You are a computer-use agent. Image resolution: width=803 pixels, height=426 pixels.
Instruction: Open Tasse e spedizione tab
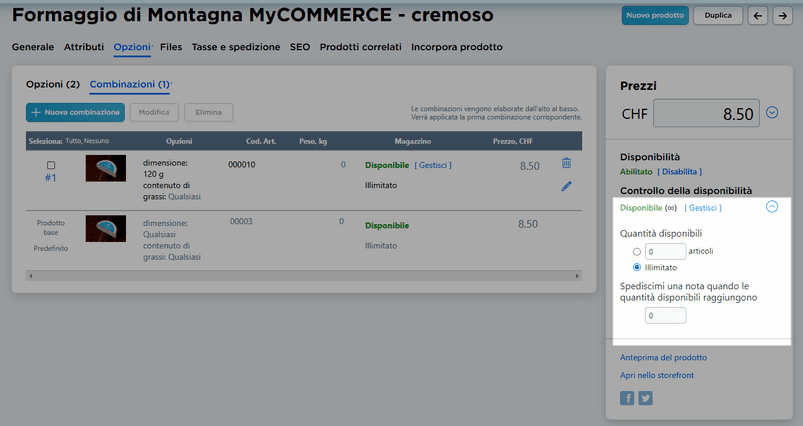coord(236,47)
